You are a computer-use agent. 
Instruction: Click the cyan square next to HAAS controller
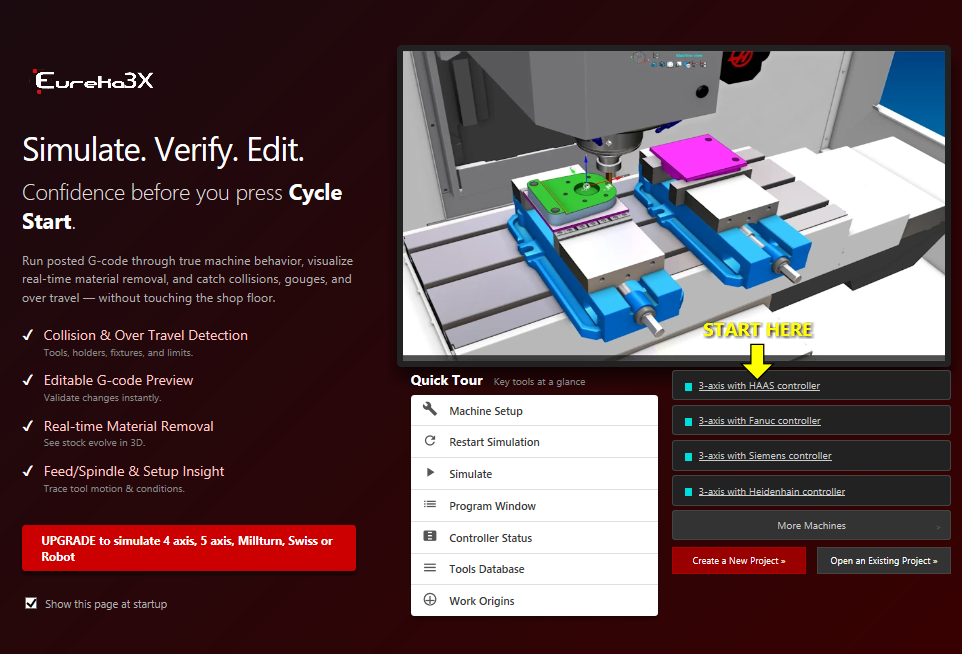(x=688, y=387)
